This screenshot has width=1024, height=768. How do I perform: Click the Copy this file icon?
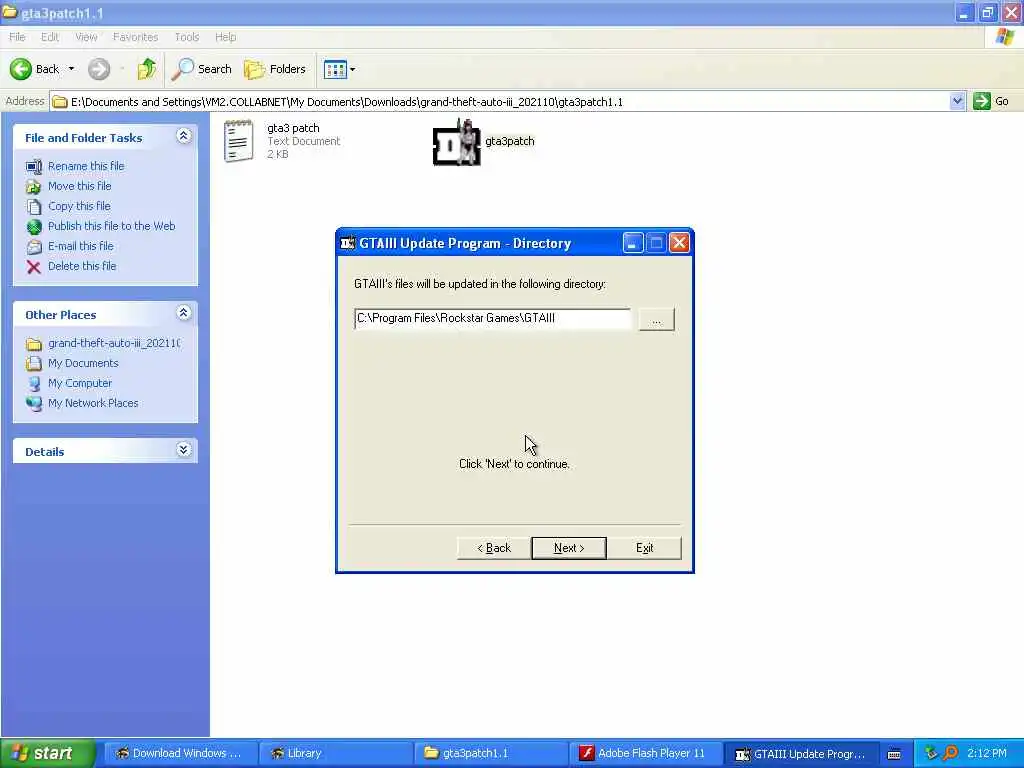tap(33, 207)
